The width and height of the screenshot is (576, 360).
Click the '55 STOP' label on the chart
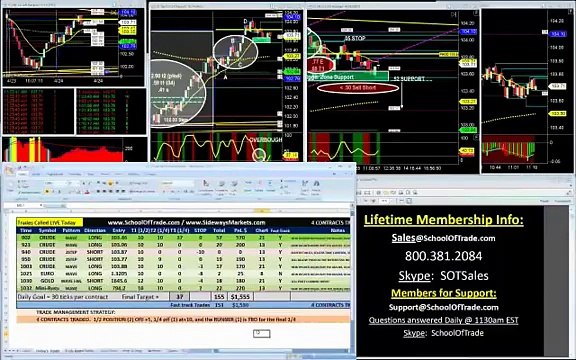355,38
